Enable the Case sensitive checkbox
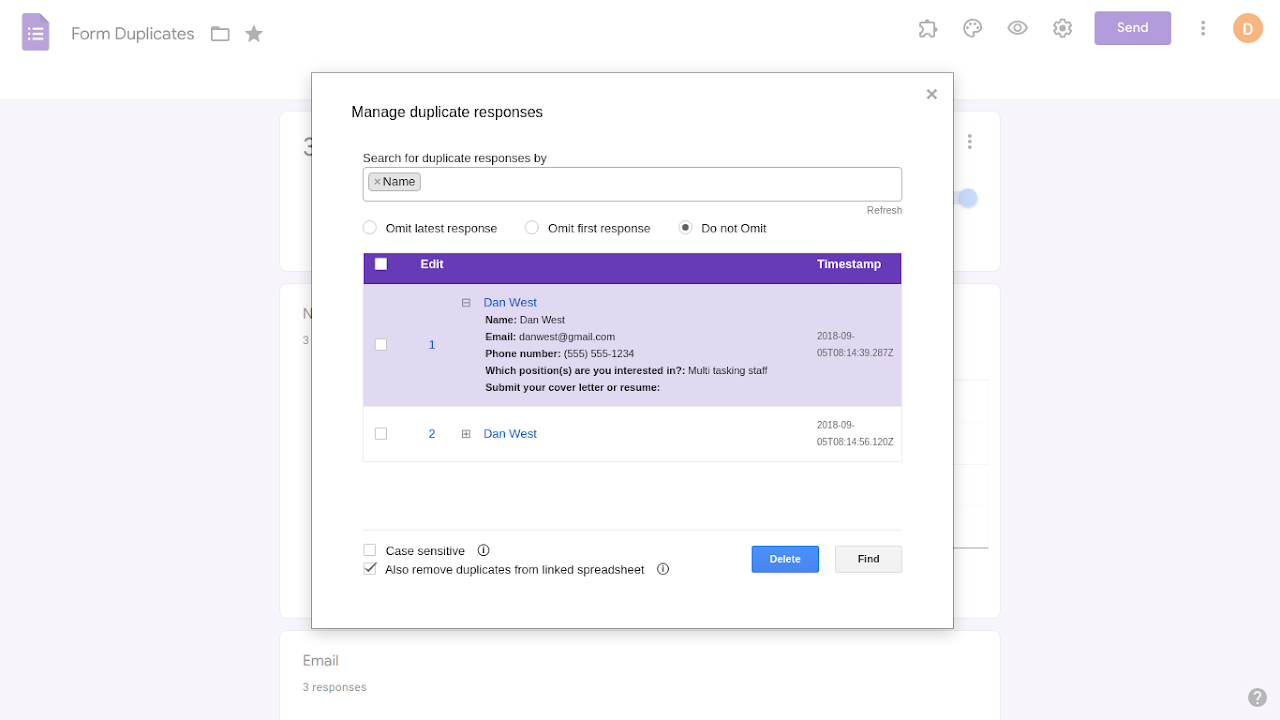This screenshot has width=1280, height=720. (x=370, y=550)
